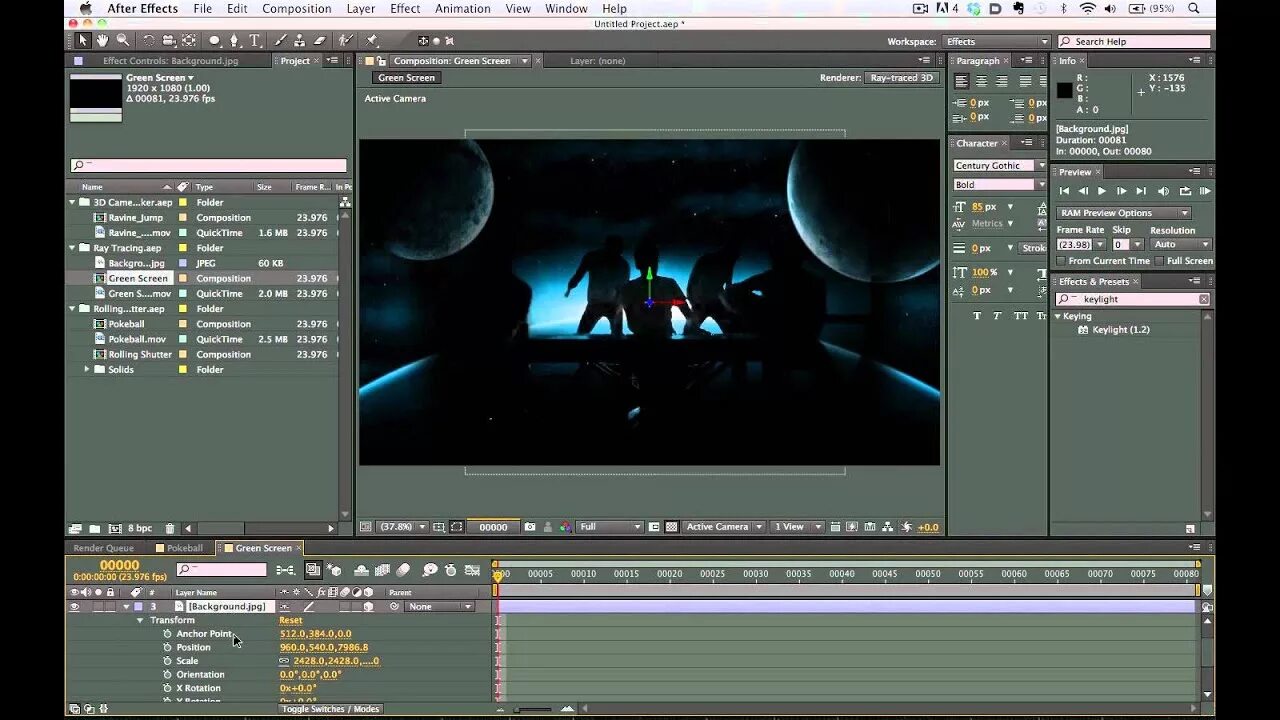
Task: Select the Eraser tool
Action: (320, 41)
